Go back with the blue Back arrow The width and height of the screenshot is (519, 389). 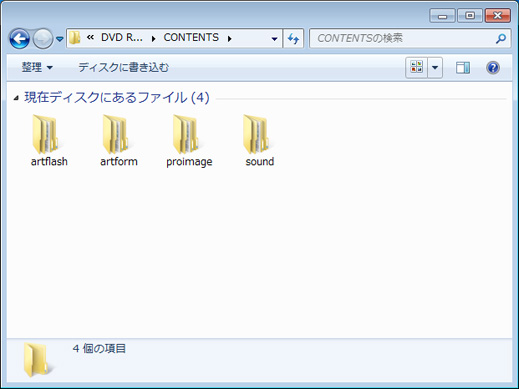coord(19,39)
